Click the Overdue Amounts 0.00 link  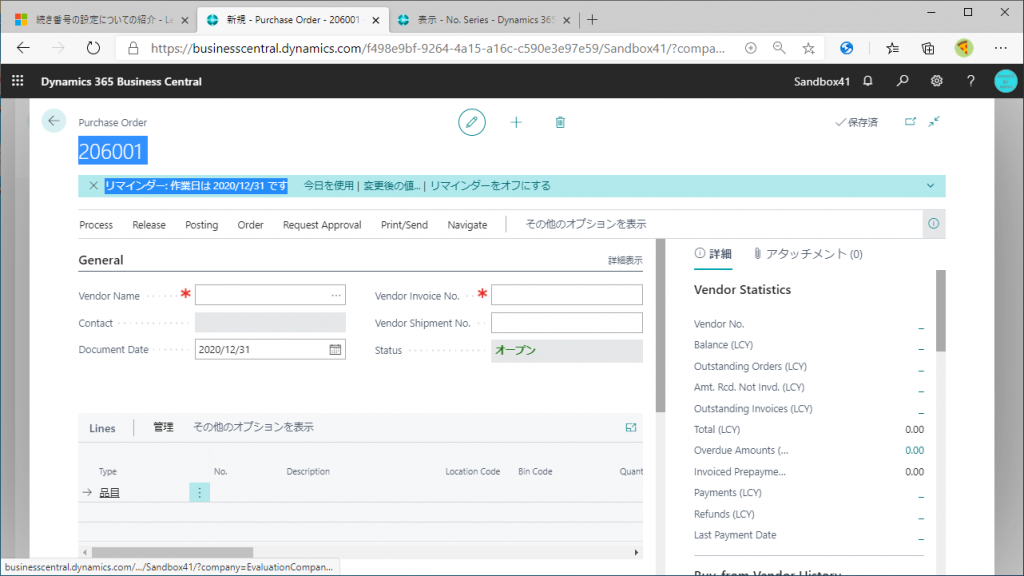click(x=914, y=450)
